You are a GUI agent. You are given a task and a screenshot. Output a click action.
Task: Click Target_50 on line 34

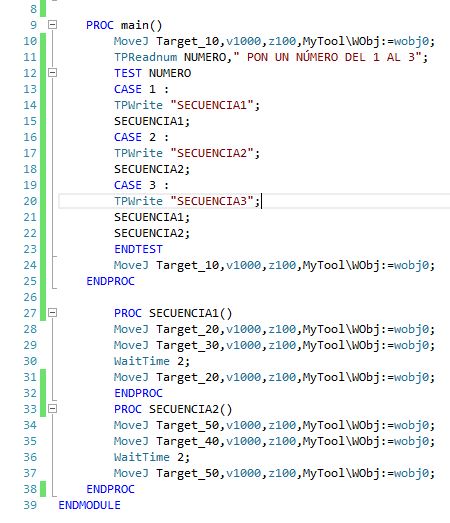tap(188, 426)
